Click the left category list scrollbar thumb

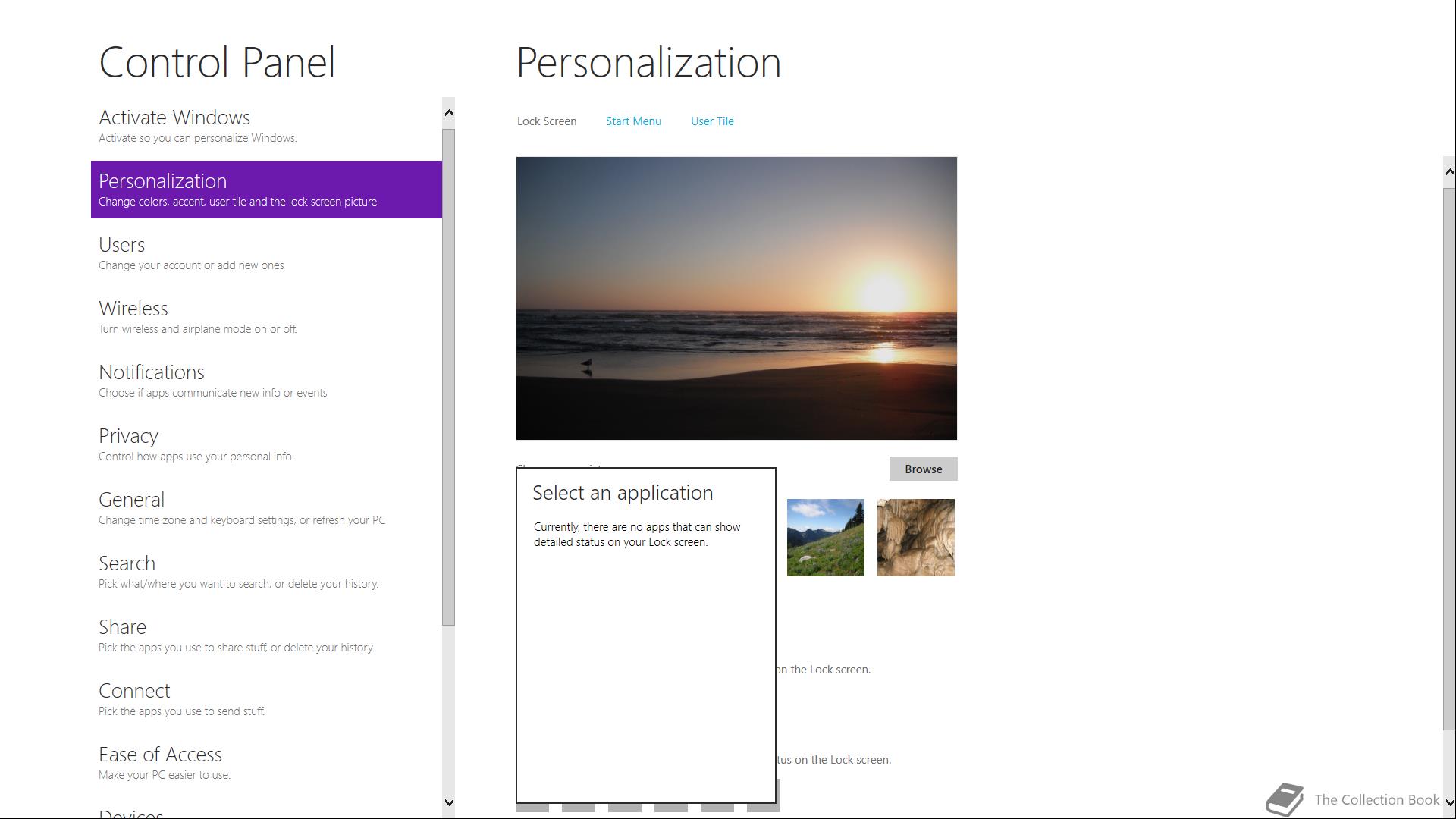(x=448, y=377)
